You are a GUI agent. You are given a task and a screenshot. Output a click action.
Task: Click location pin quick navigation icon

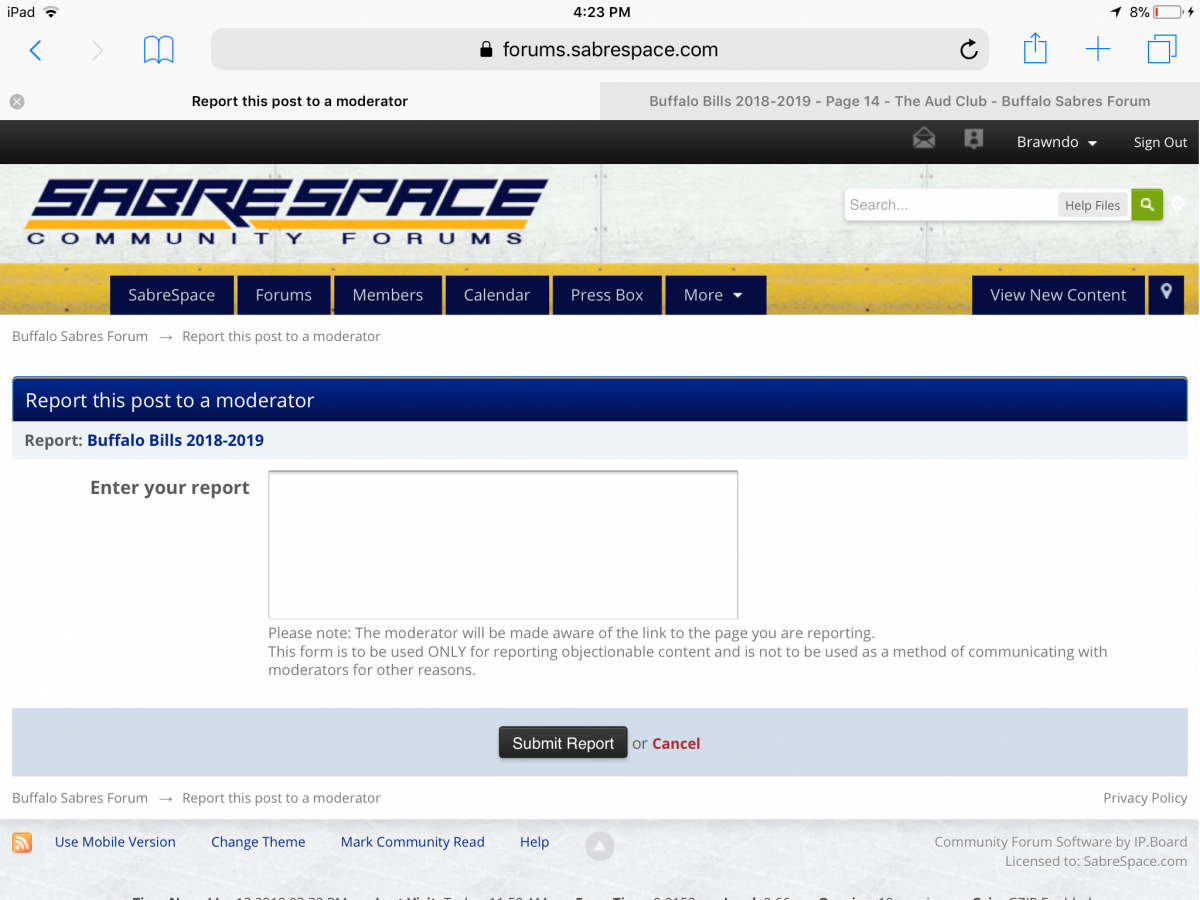(1166, 294)
